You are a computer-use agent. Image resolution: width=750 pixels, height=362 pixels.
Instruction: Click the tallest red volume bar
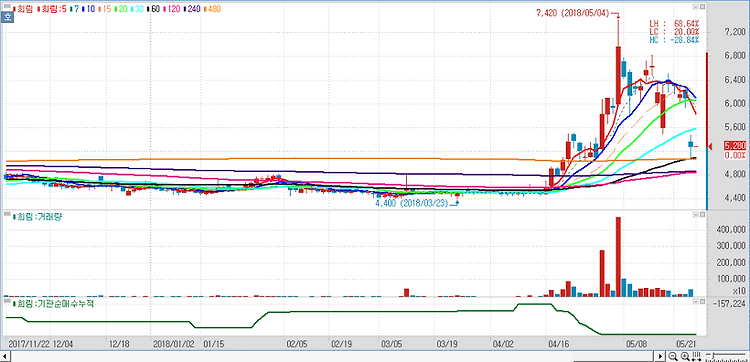[618, 257]
